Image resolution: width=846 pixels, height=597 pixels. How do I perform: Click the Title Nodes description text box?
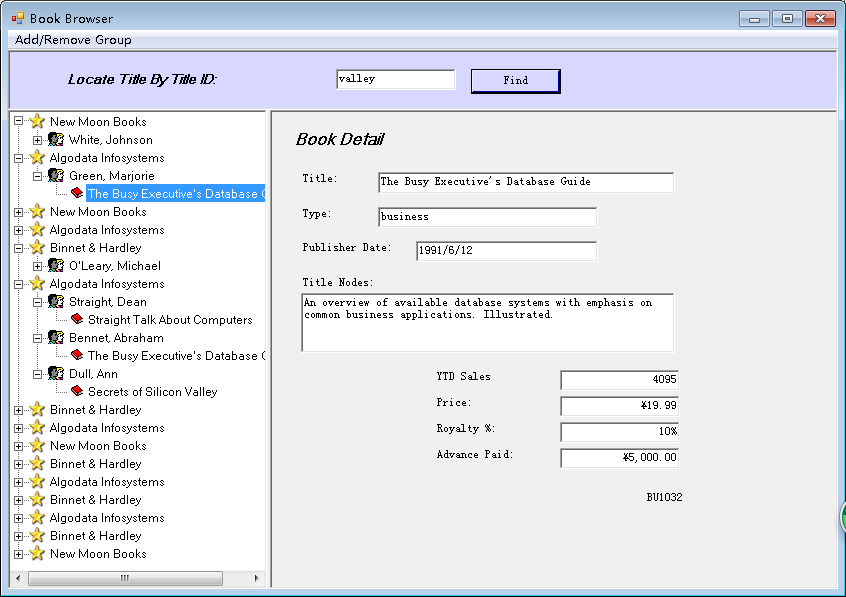pos(488,323)
